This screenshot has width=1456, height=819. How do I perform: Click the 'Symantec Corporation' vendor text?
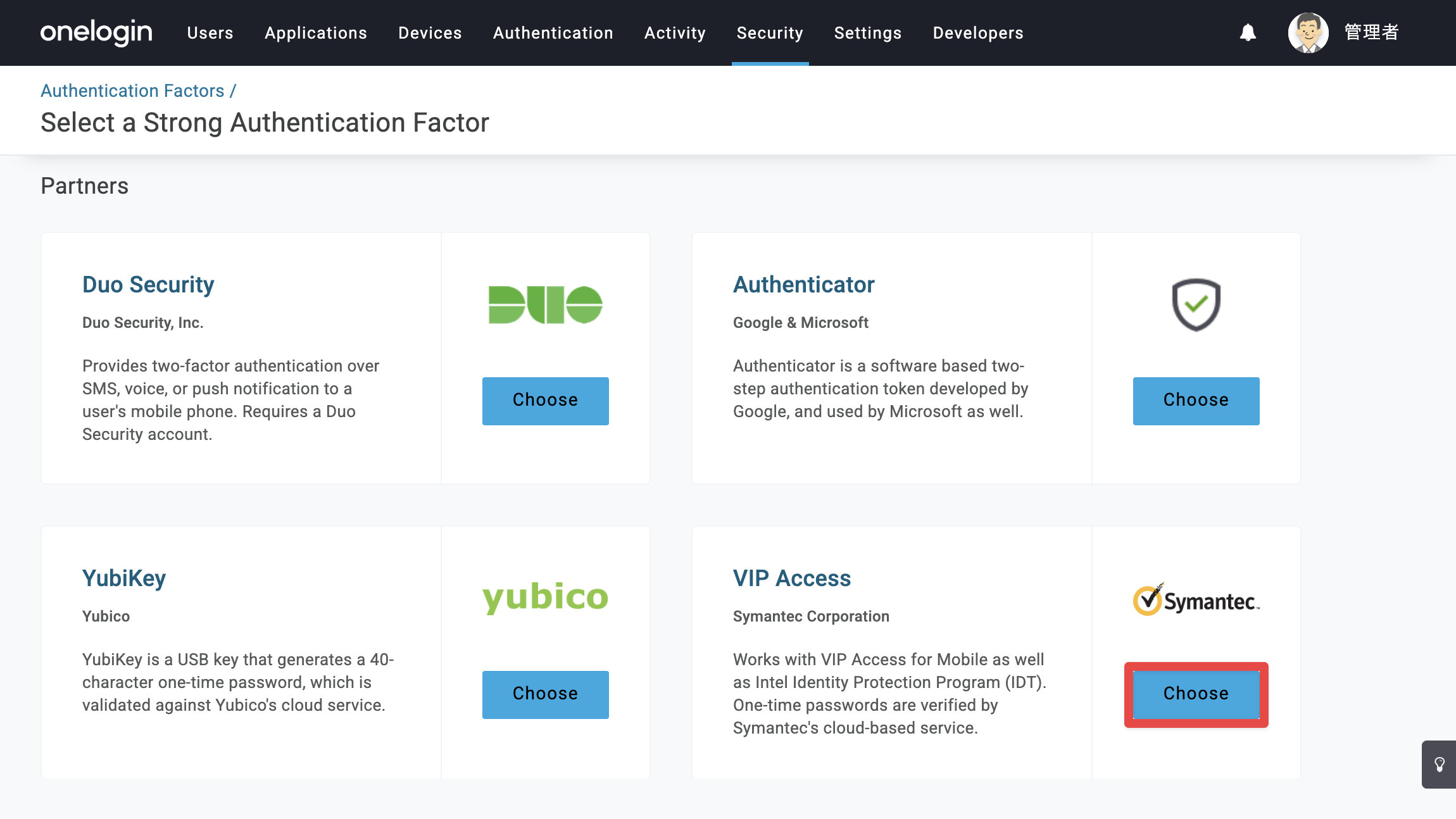(811, 616)
